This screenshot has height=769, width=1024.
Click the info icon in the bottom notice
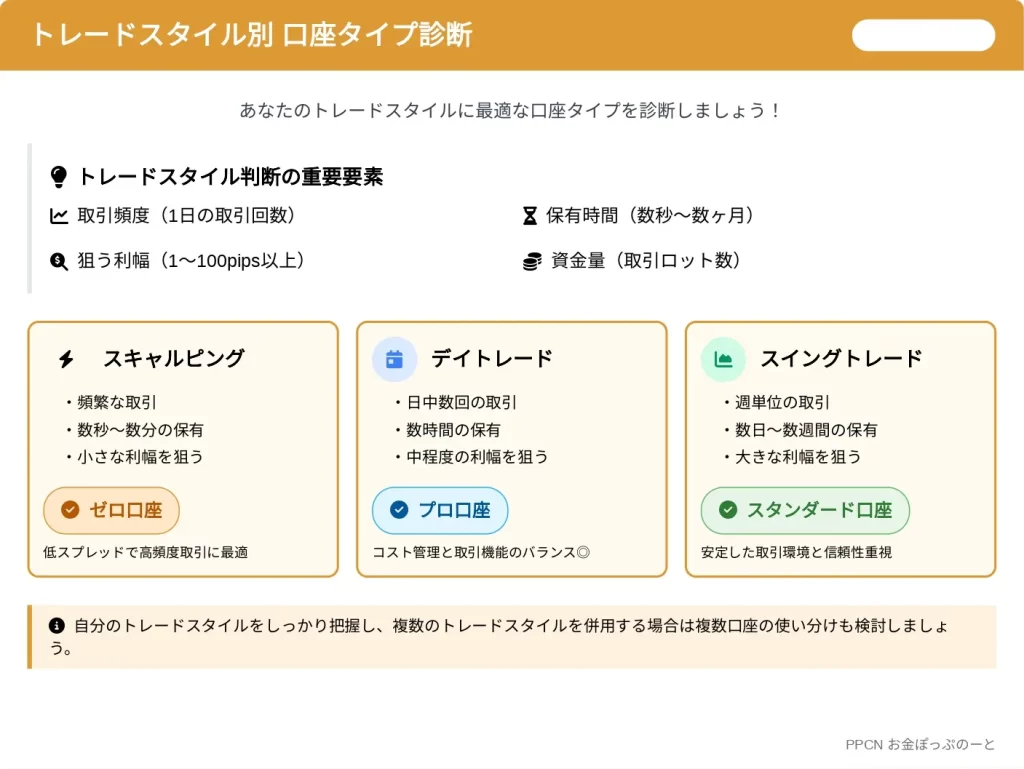57,625
